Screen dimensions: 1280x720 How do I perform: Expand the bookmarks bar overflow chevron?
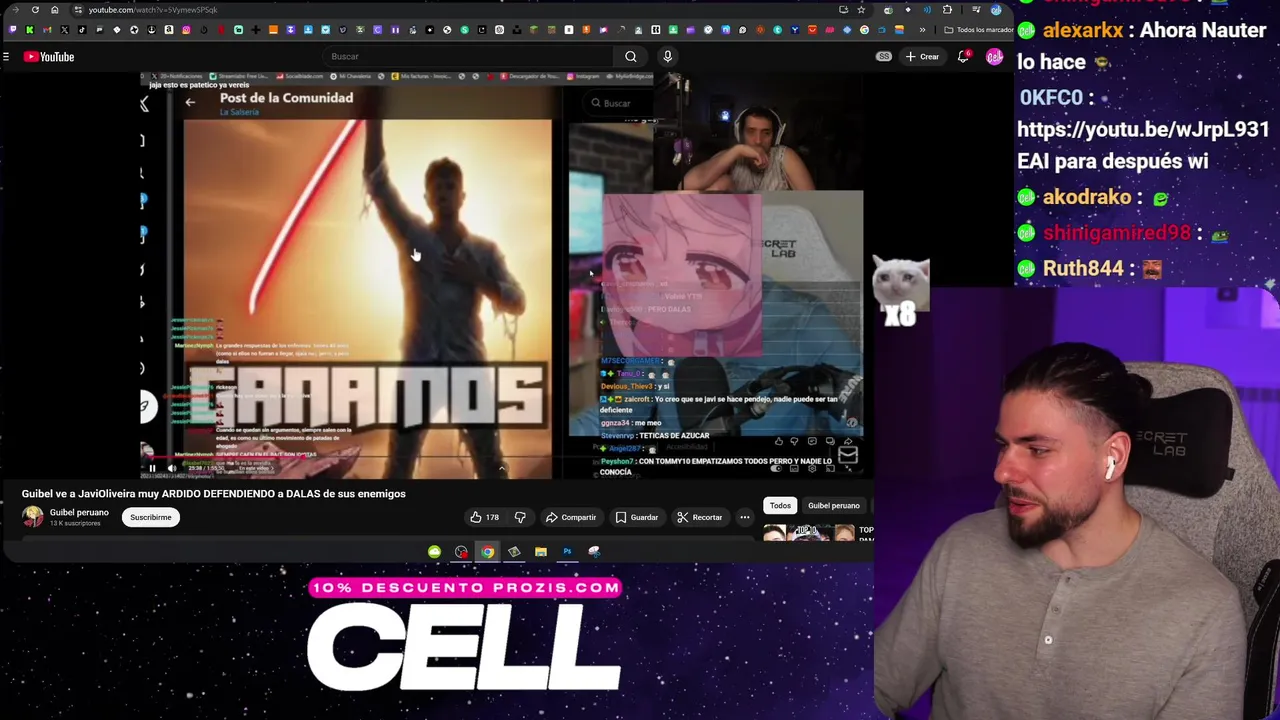click(922, 30)
